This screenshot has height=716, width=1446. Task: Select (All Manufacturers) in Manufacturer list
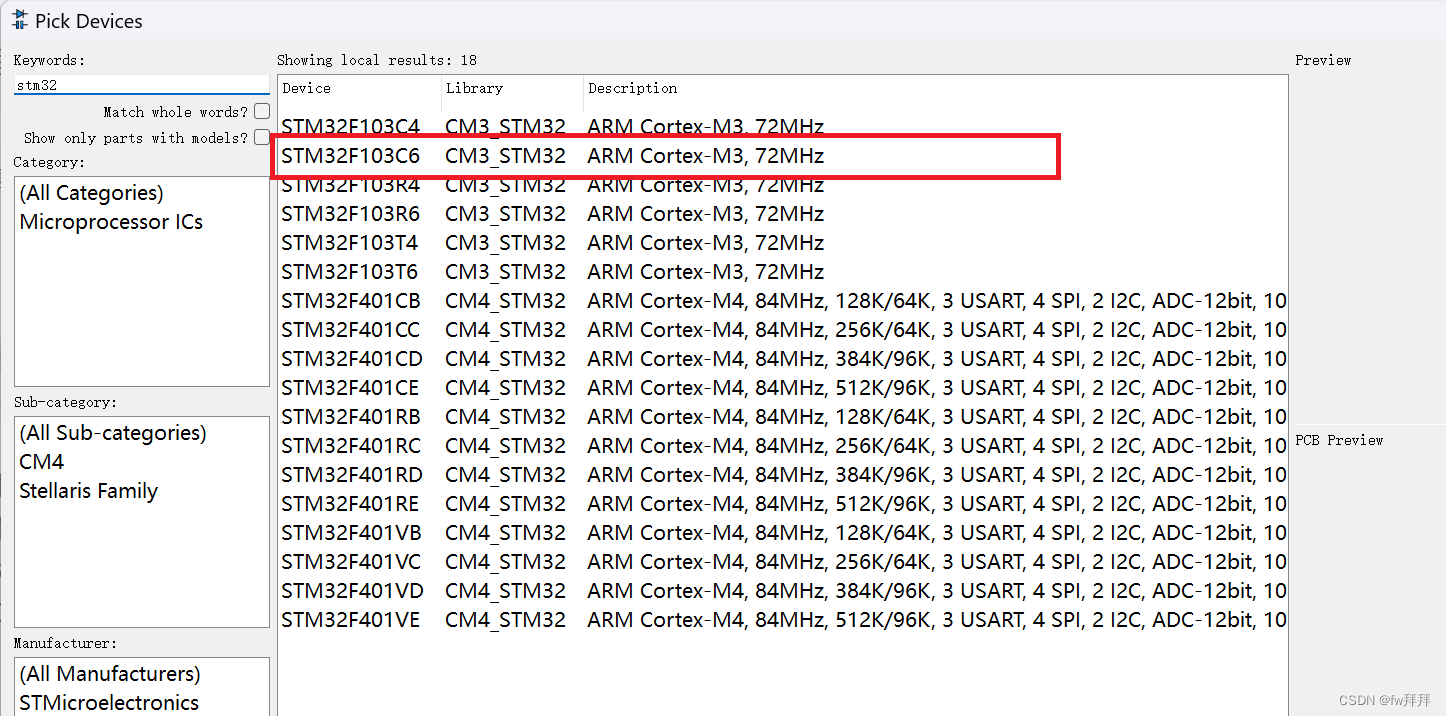(110, 673)
